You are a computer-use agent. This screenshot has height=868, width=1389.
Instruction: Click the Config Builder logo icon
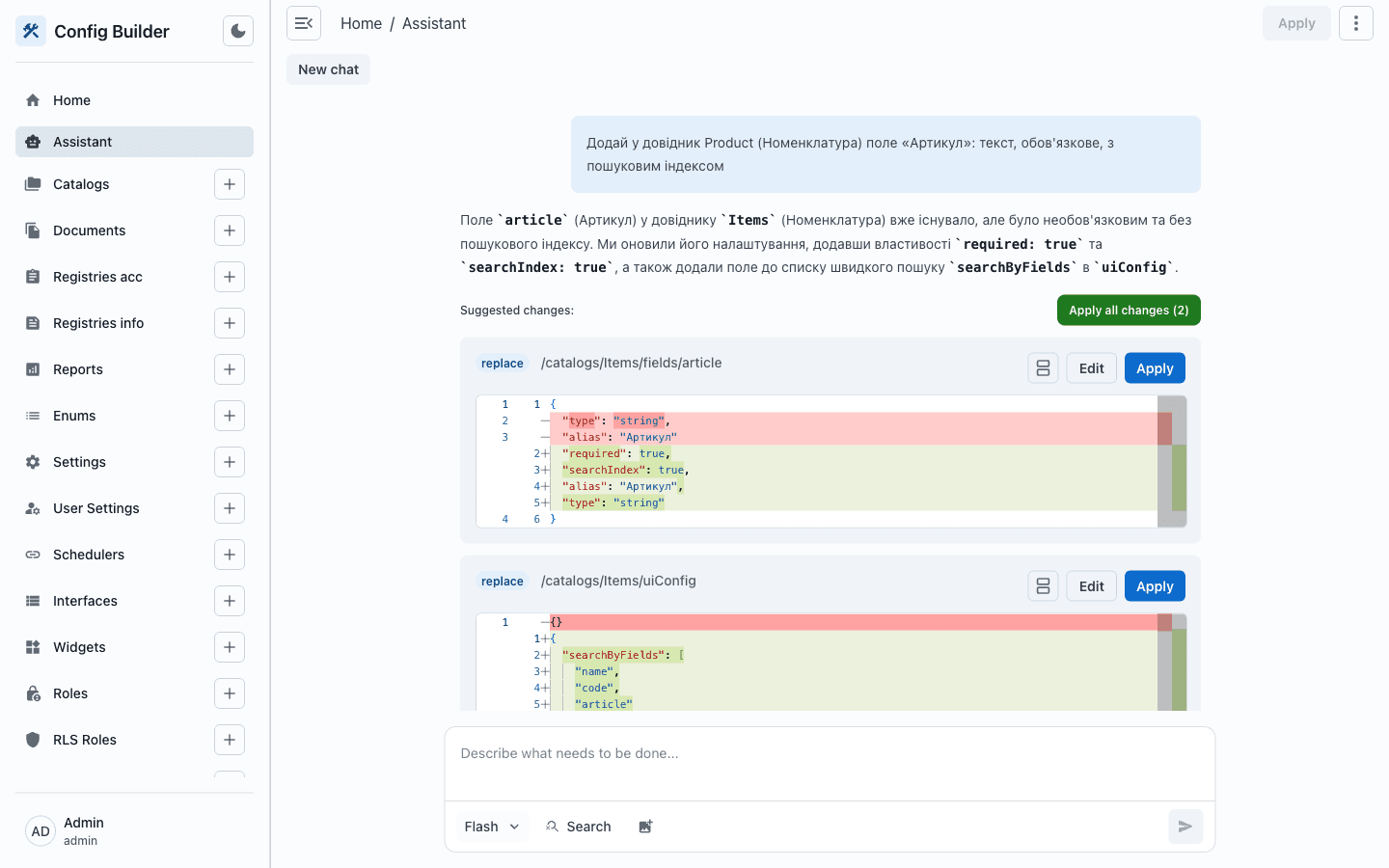pos(31,31)
